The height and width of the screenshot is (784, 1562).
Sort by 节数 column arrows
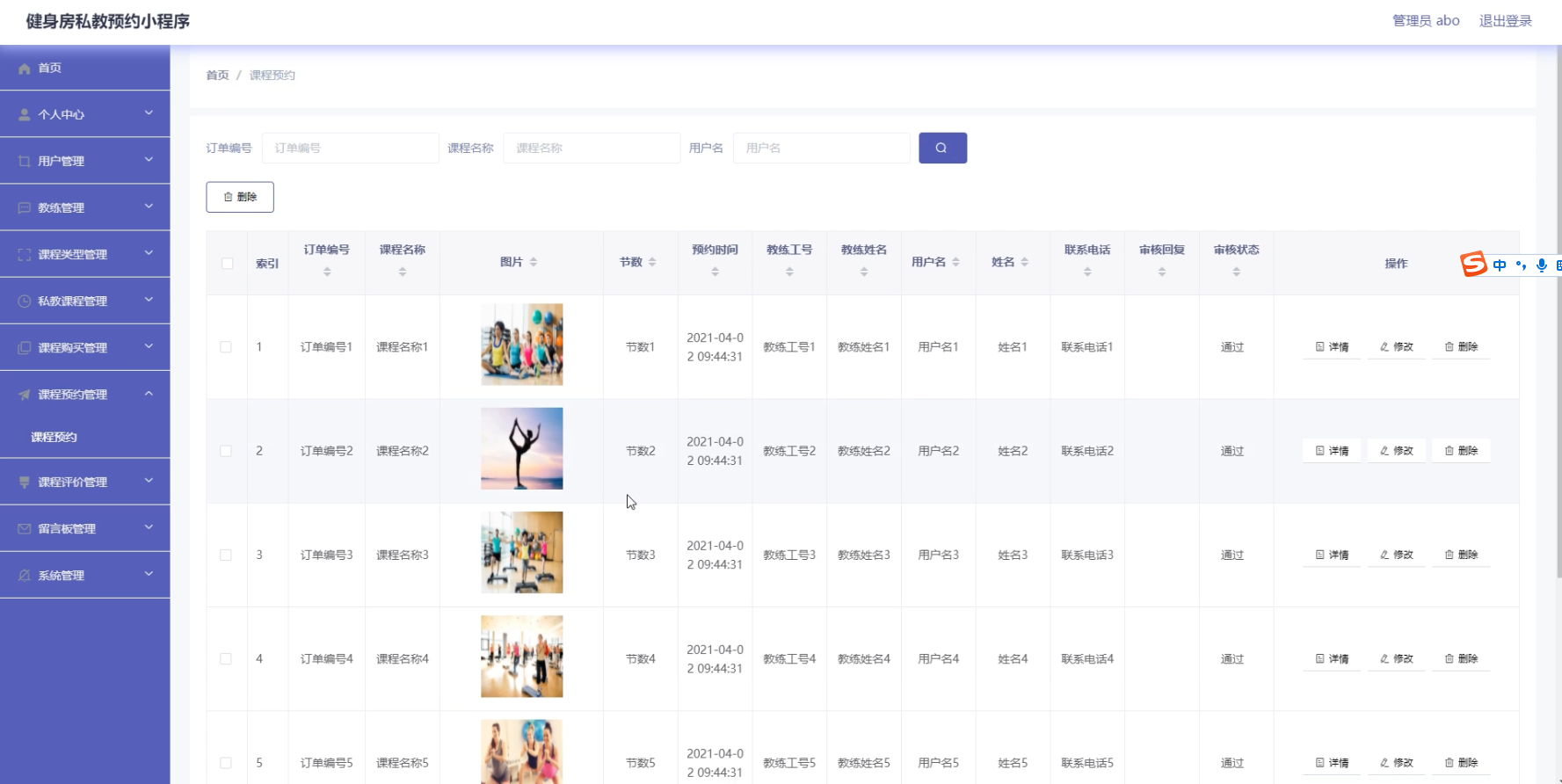click(x=652, y=262)
